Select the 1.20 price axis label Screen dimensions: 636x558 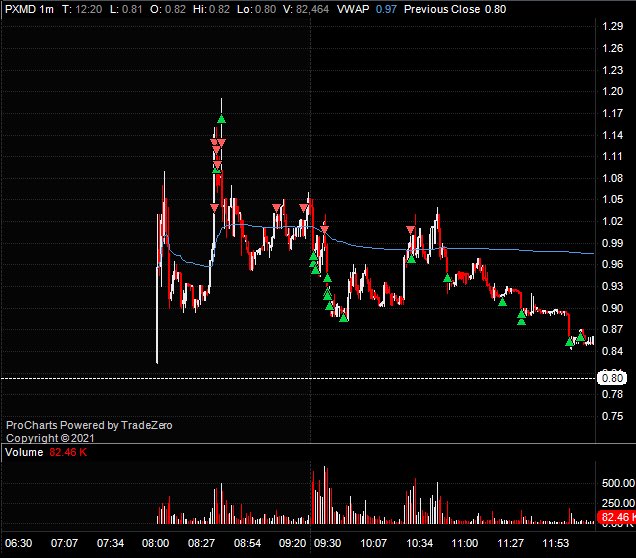click(612, 91)
